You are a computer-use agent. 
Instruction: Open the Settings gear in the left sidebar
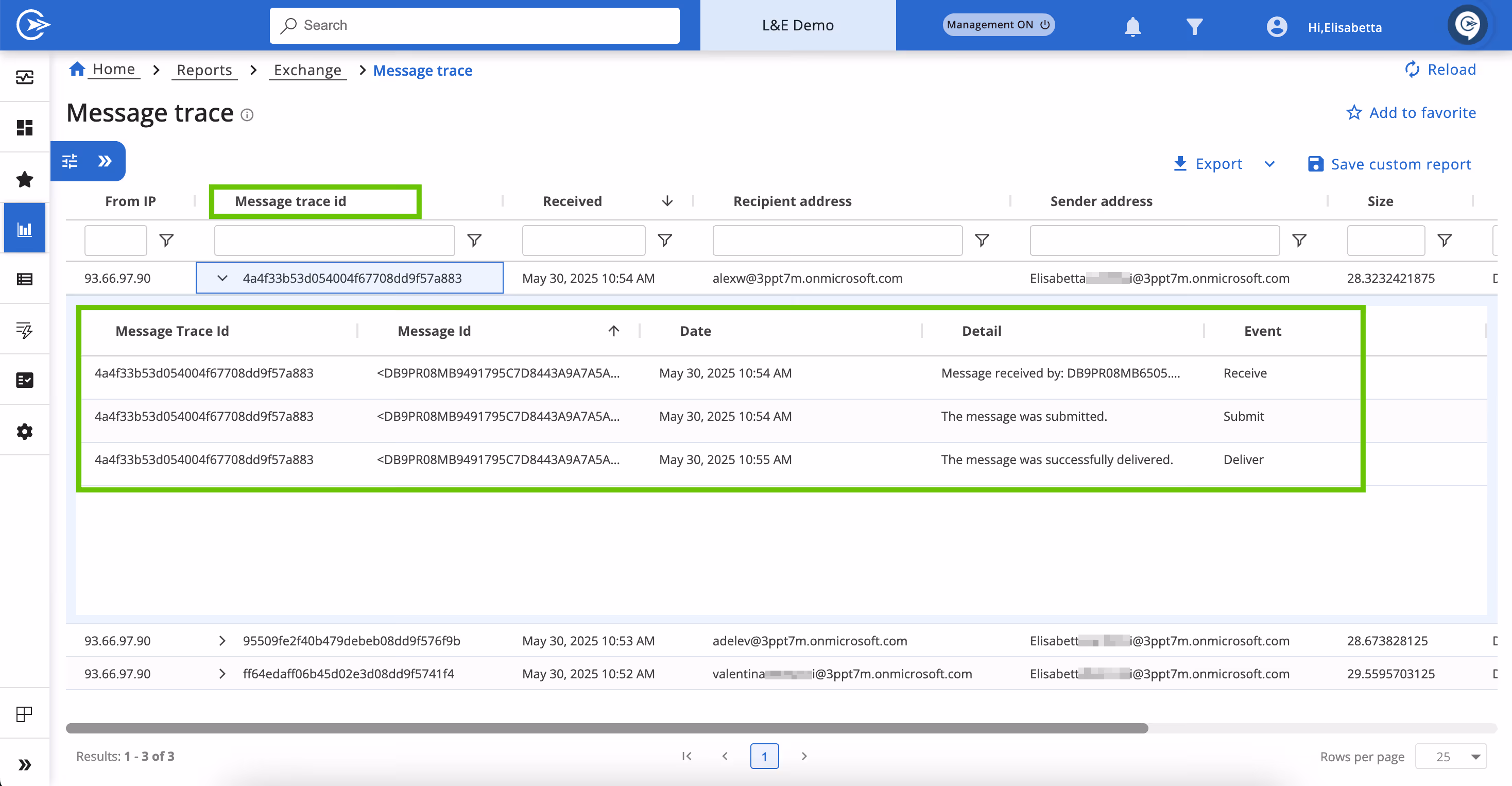click(x=25, y=431)
